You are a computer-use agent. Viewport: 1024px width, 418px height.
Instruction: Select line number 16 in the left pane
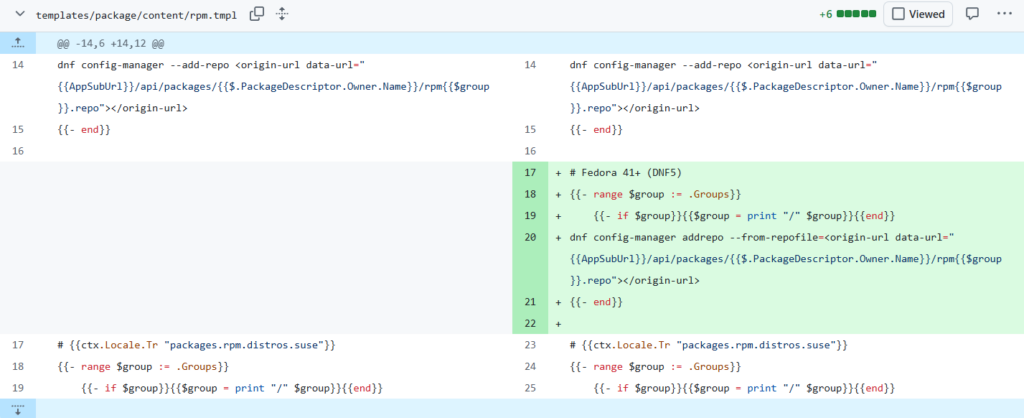coord(18,151)
